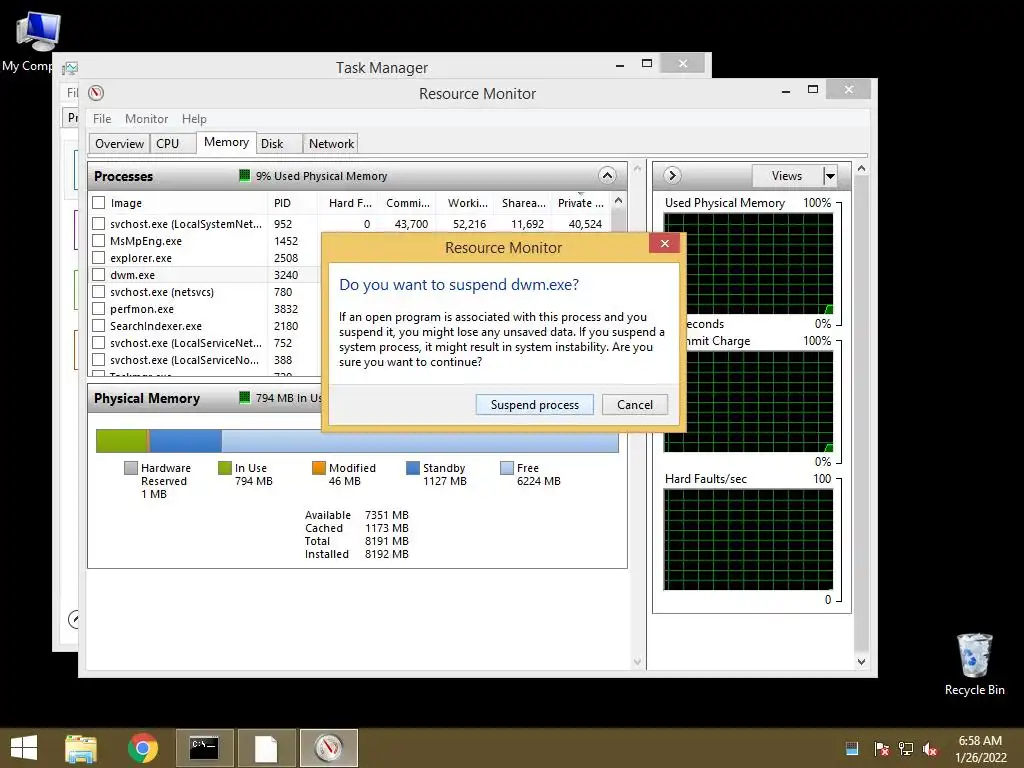Open the Help menu
The image size is (1024, 768).
pos(194,119)
